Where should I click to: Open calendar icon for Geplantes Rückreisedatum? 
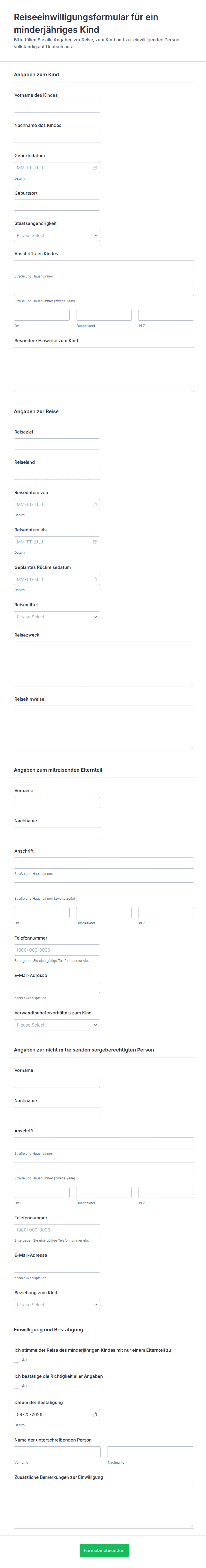click(95, 579)
